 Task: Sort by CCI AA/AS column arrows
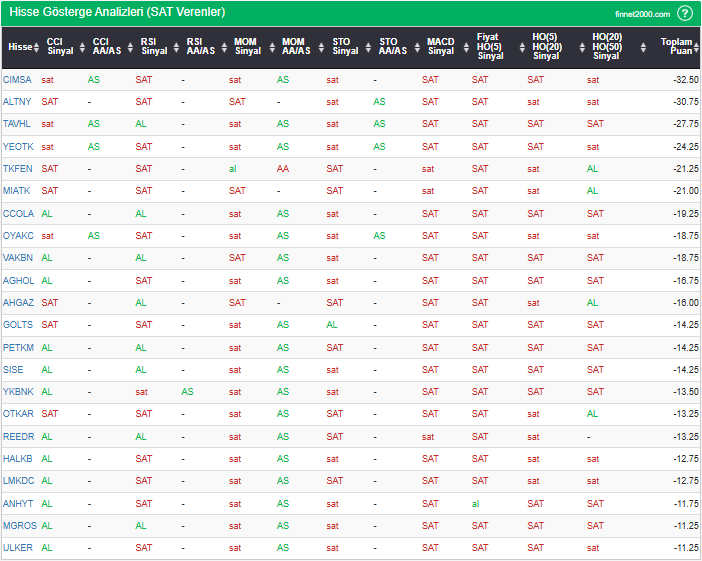[x=130, y=47]
